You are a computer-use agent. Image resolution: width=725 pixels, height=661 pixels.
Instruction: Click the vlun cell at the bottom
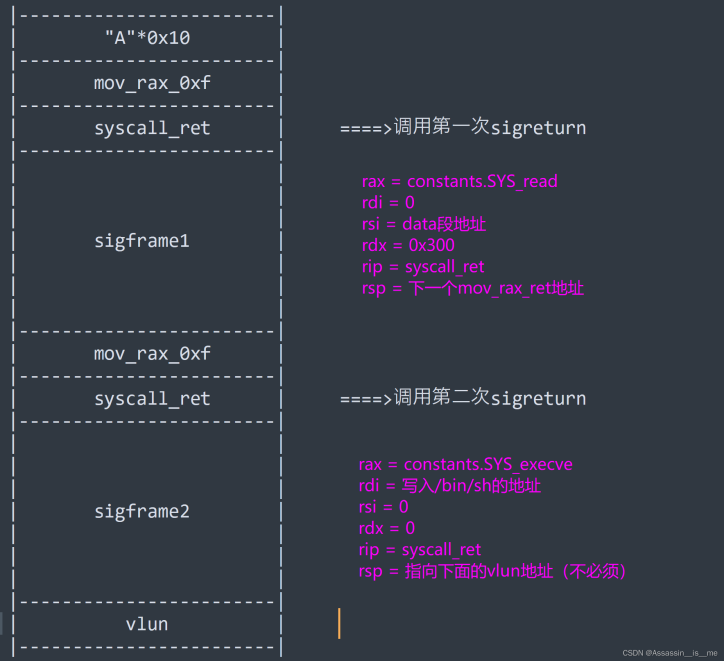[x=147, y=624]
